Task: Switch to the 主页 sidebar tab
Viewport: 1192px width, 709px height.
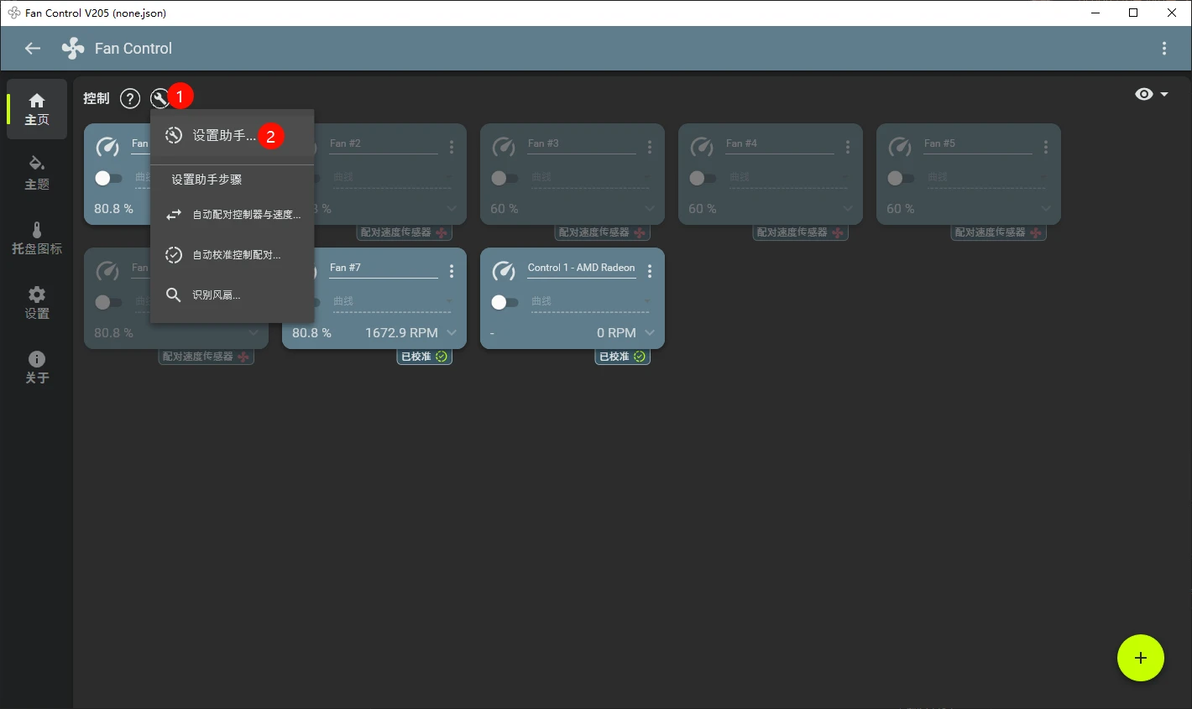Action: (x=36, y=109)
